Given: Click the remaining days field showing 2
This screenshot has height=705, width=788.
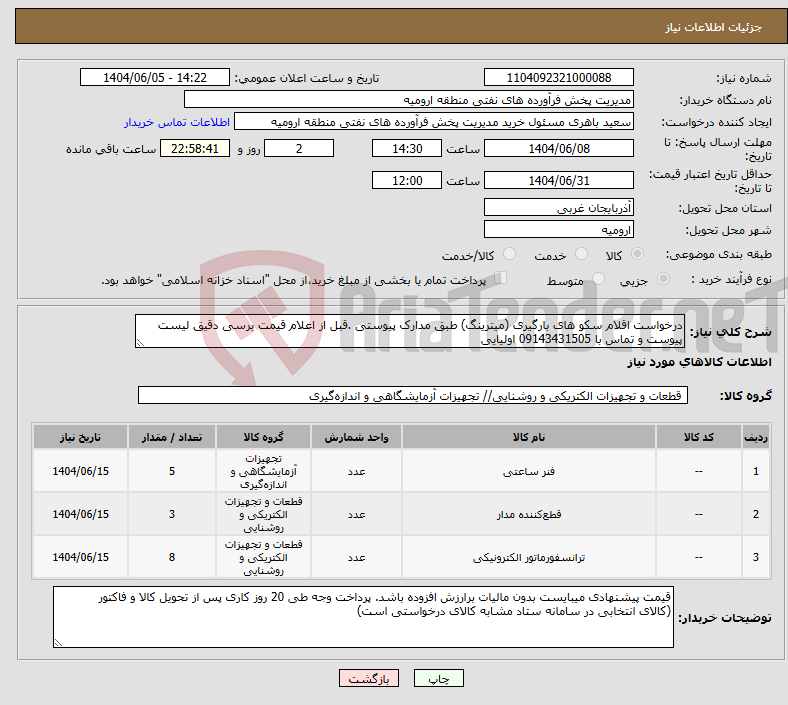Looking at the screenshot, I should coord(299,148).
